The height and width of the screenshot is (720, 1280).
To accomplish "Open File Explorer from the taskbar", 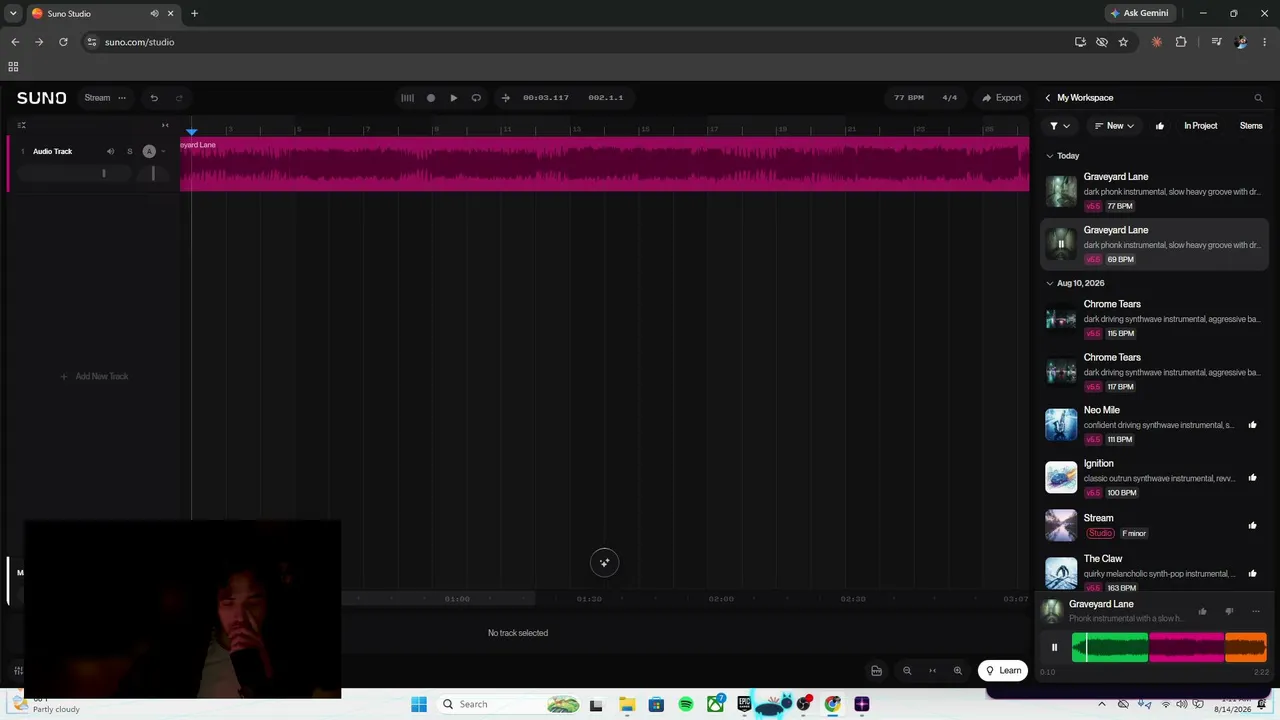I will 627,704.
